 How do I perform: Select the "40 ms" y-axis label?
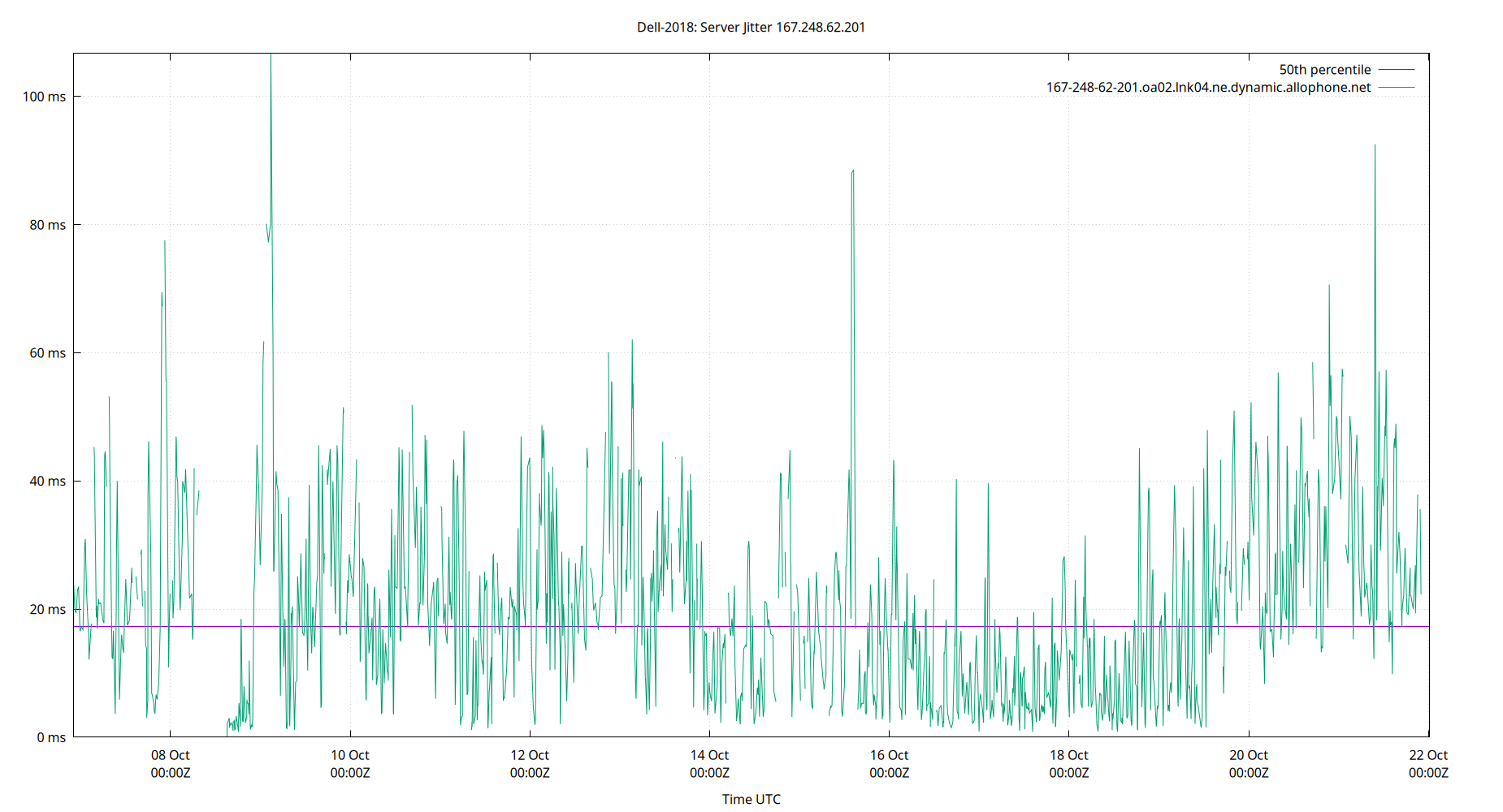pyautogui.click(x=48, y=481)
